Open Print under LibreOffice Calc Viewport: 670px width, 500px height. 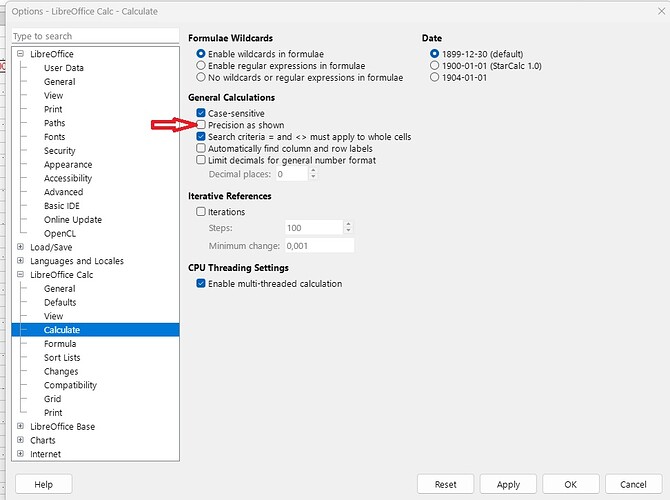coord(53,412)
